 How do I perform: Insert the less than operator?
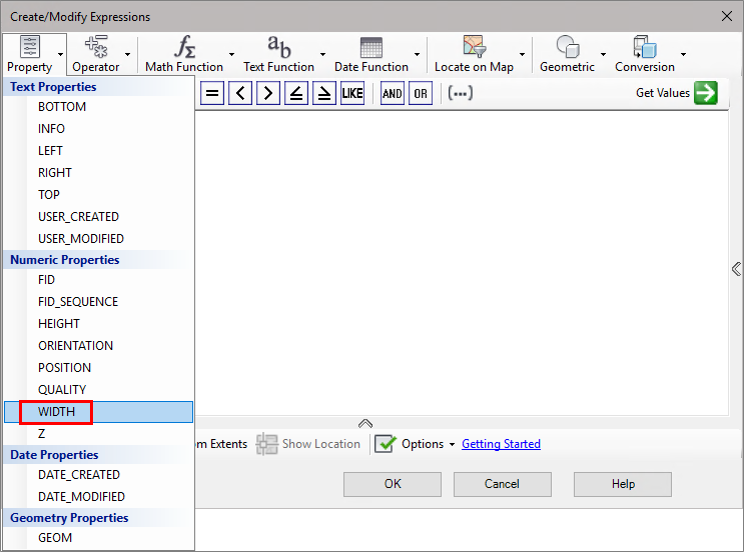240,93
